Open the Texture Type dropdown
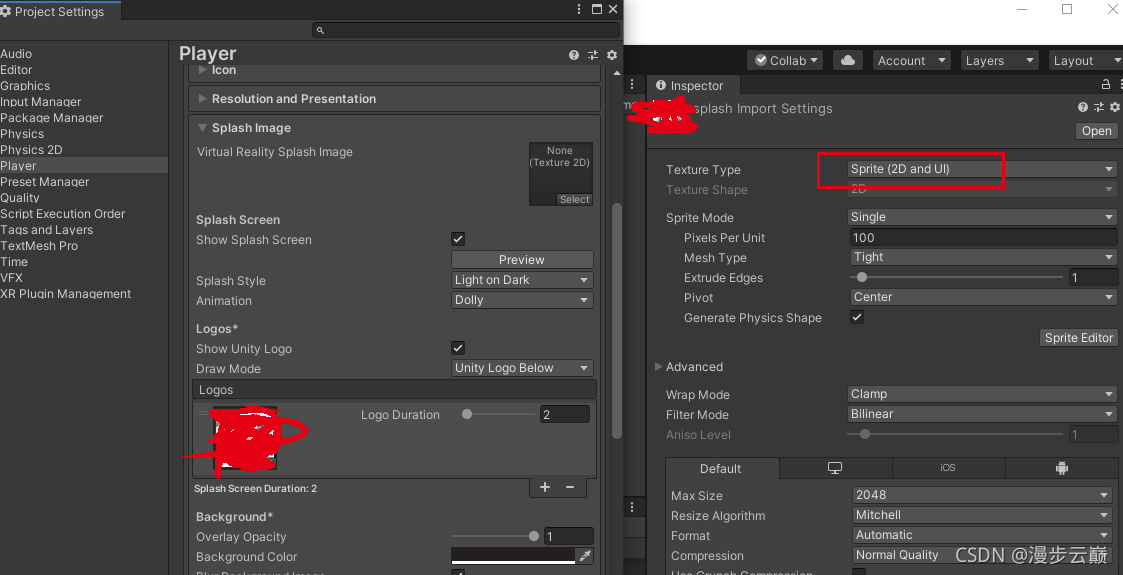This screenshot has width=1123, height=575. pyautogui.click(x=982, y=169)
